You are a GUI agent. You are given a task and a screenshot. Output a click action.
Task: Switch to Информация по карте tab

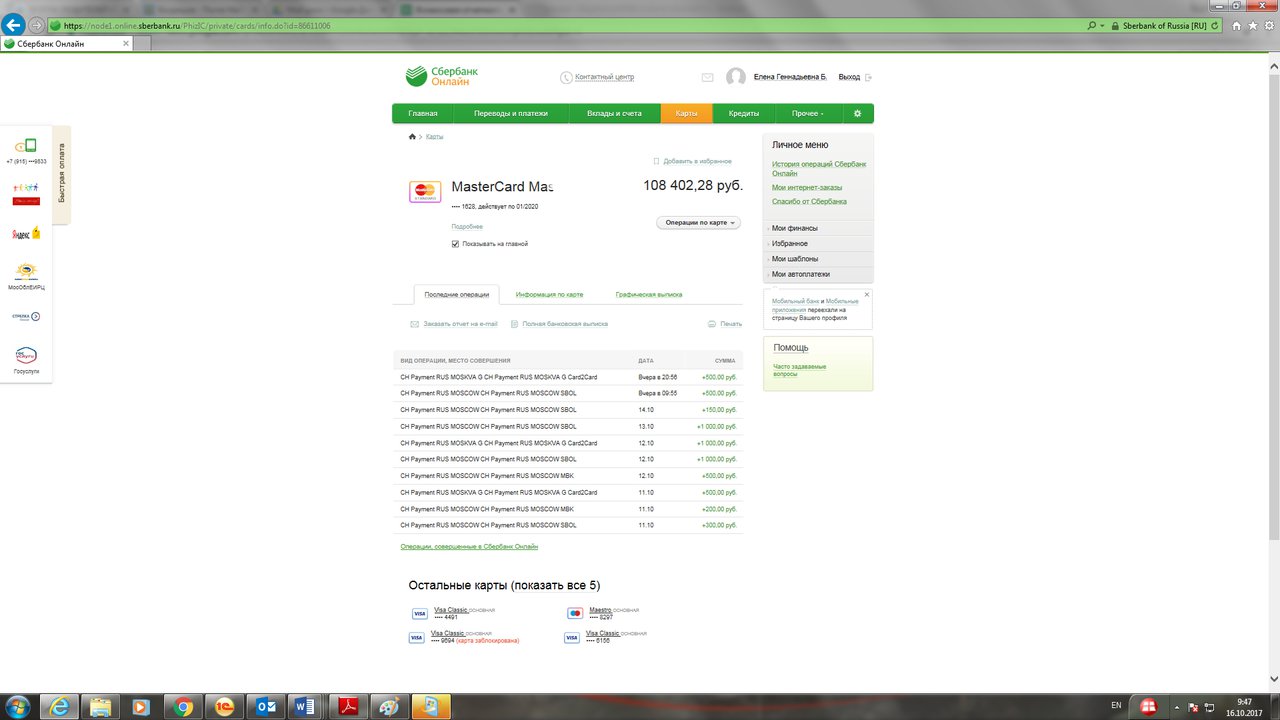click(549, 295)
